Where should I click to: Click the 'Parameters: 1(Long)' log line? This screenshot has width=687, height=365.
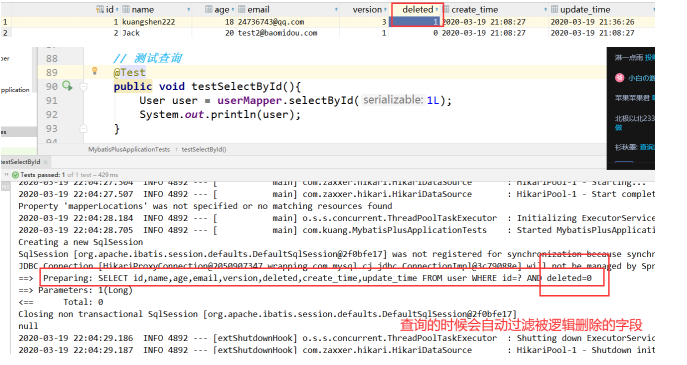pos(75,290)
